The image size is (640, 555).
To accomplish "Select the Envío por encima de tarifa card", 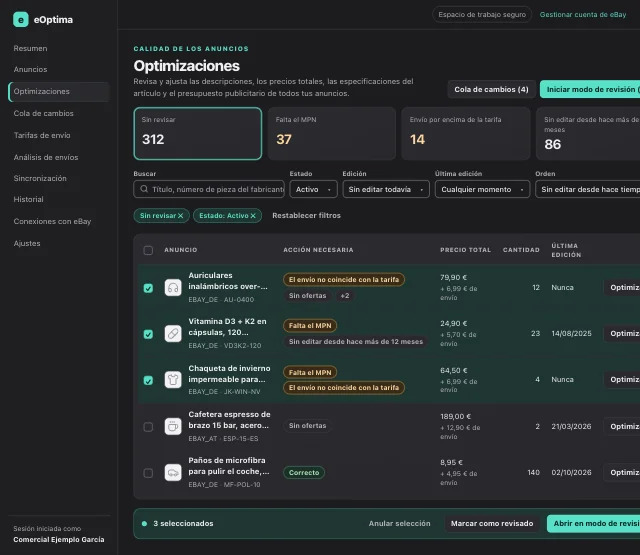I will pyautogui.click(x=466, y=133).
